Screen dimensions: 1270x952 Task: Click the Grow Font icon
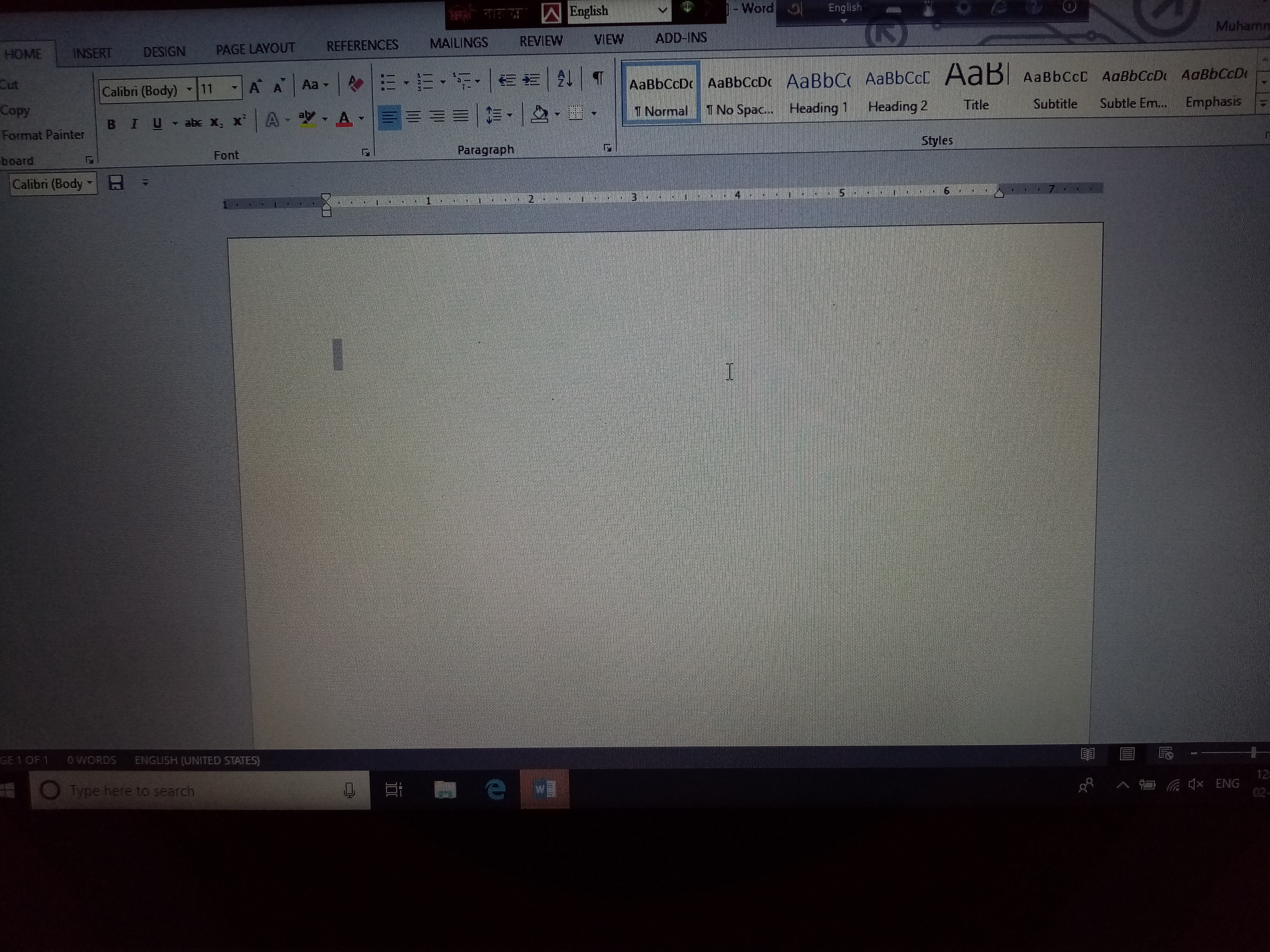coord(256,87)
